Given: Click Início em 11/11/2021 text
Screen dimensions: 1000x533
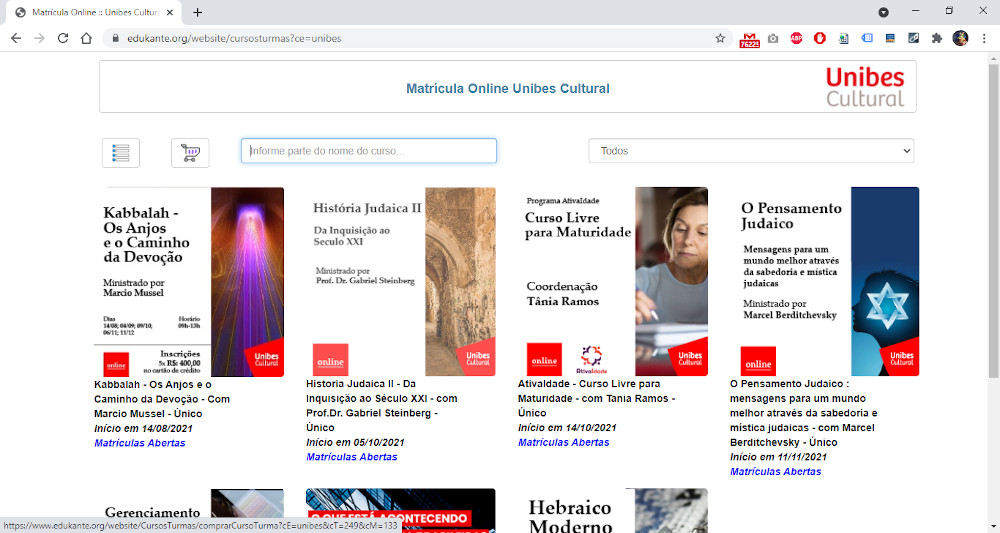Looking at the screenshot, I should click(x=778, y=457).
